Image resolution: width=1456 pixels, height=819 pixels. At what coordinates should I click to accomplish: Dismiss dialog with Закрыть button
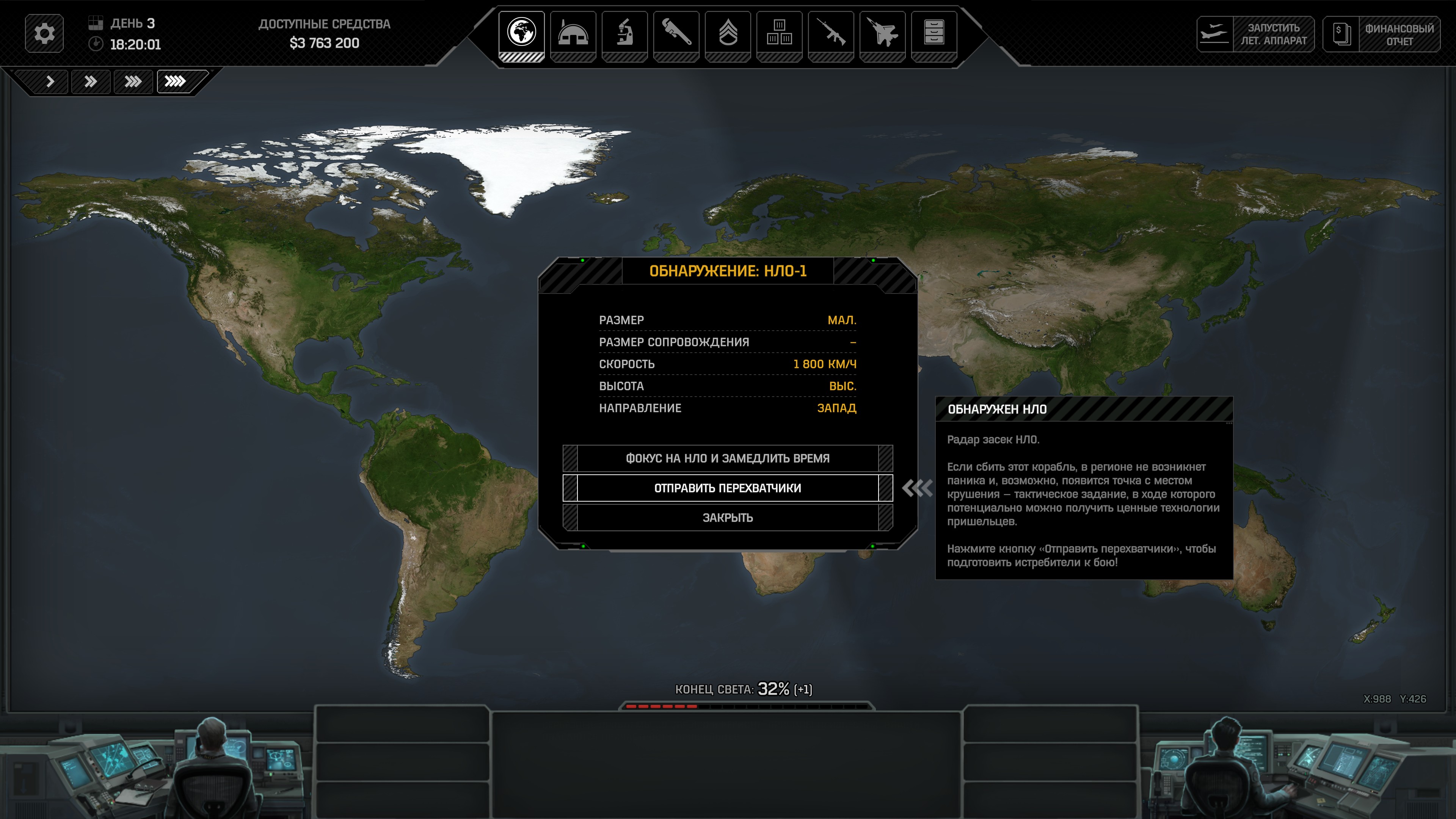click(x=728, y=518)
